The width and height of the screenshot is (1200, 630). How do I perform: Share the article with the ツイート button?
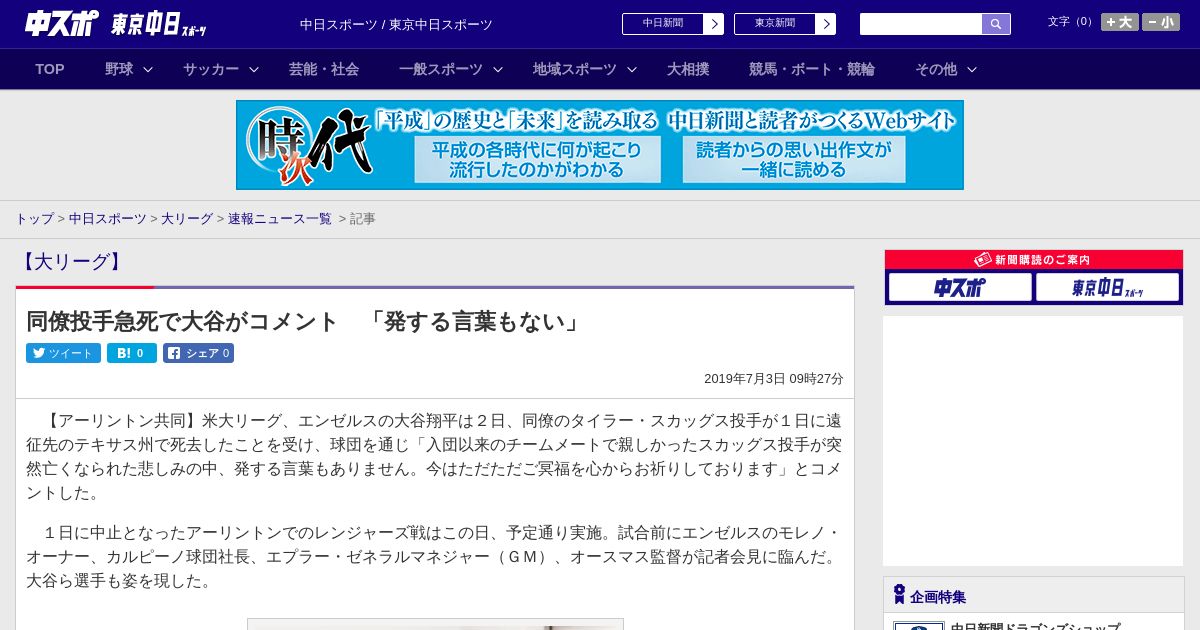coord(63,353)
